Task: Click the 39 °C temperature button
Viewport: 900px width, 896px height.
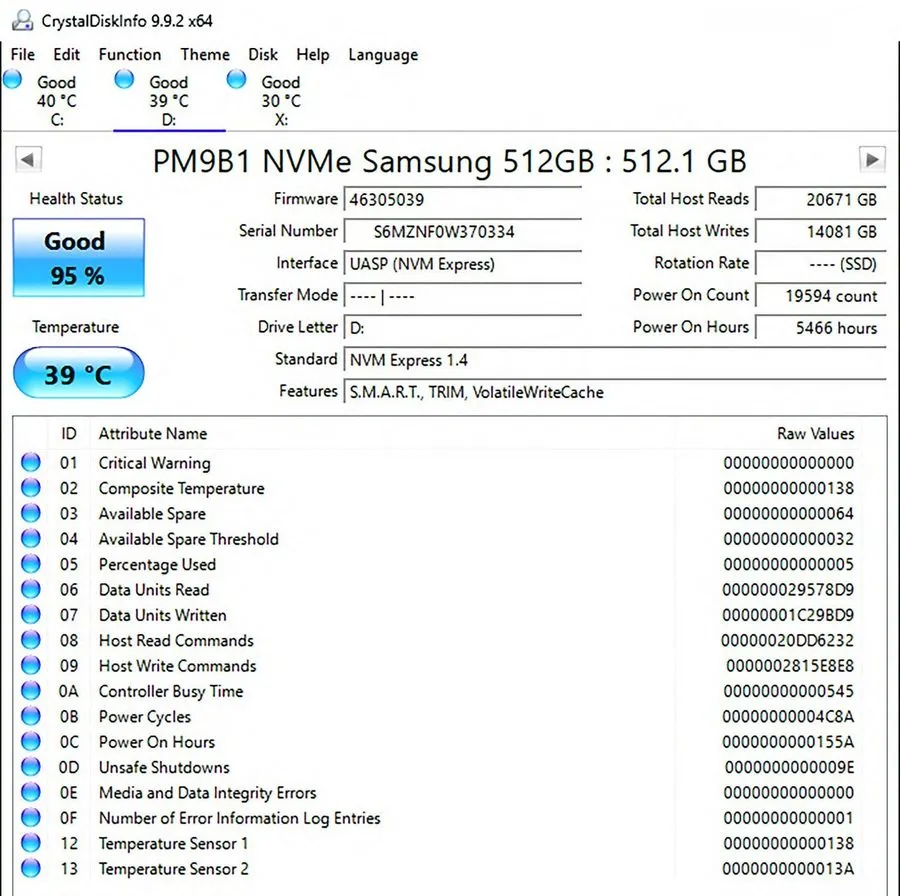Action: pyautogui.click(x=79, y=373)
